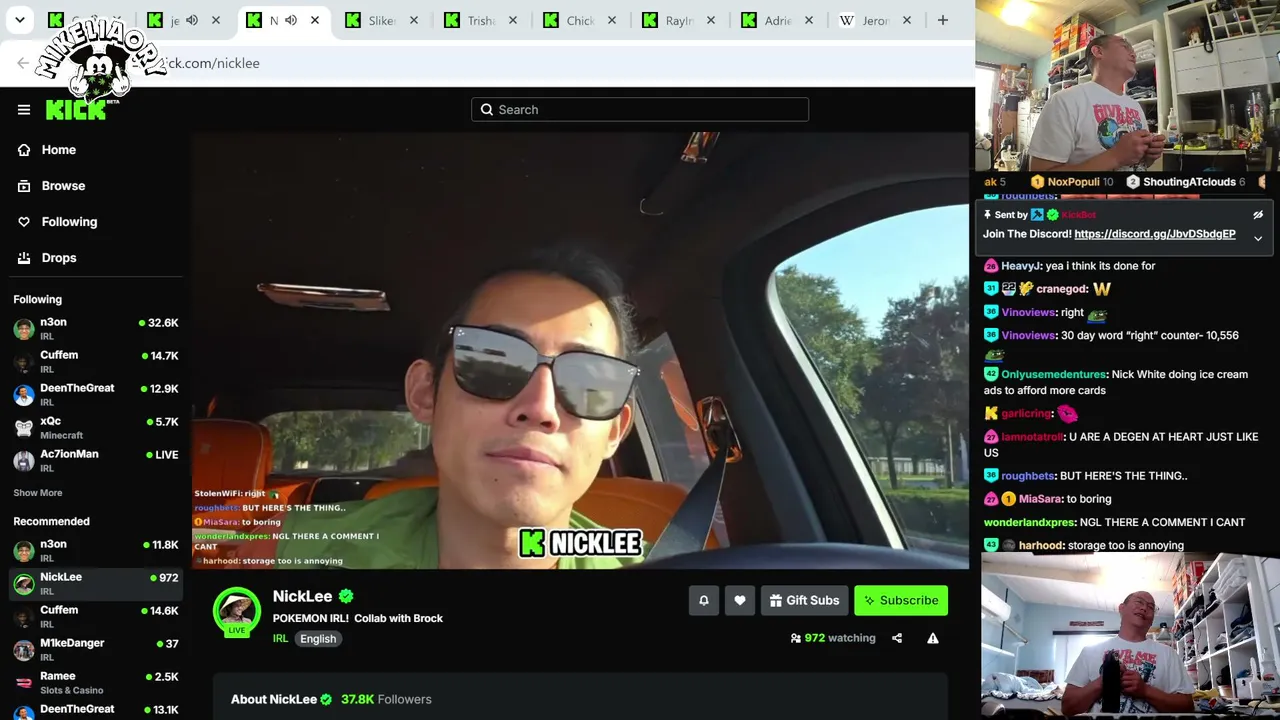Expand Following list with Show More
Viewport: 1280px width, 720px height.
click(37, 493)
